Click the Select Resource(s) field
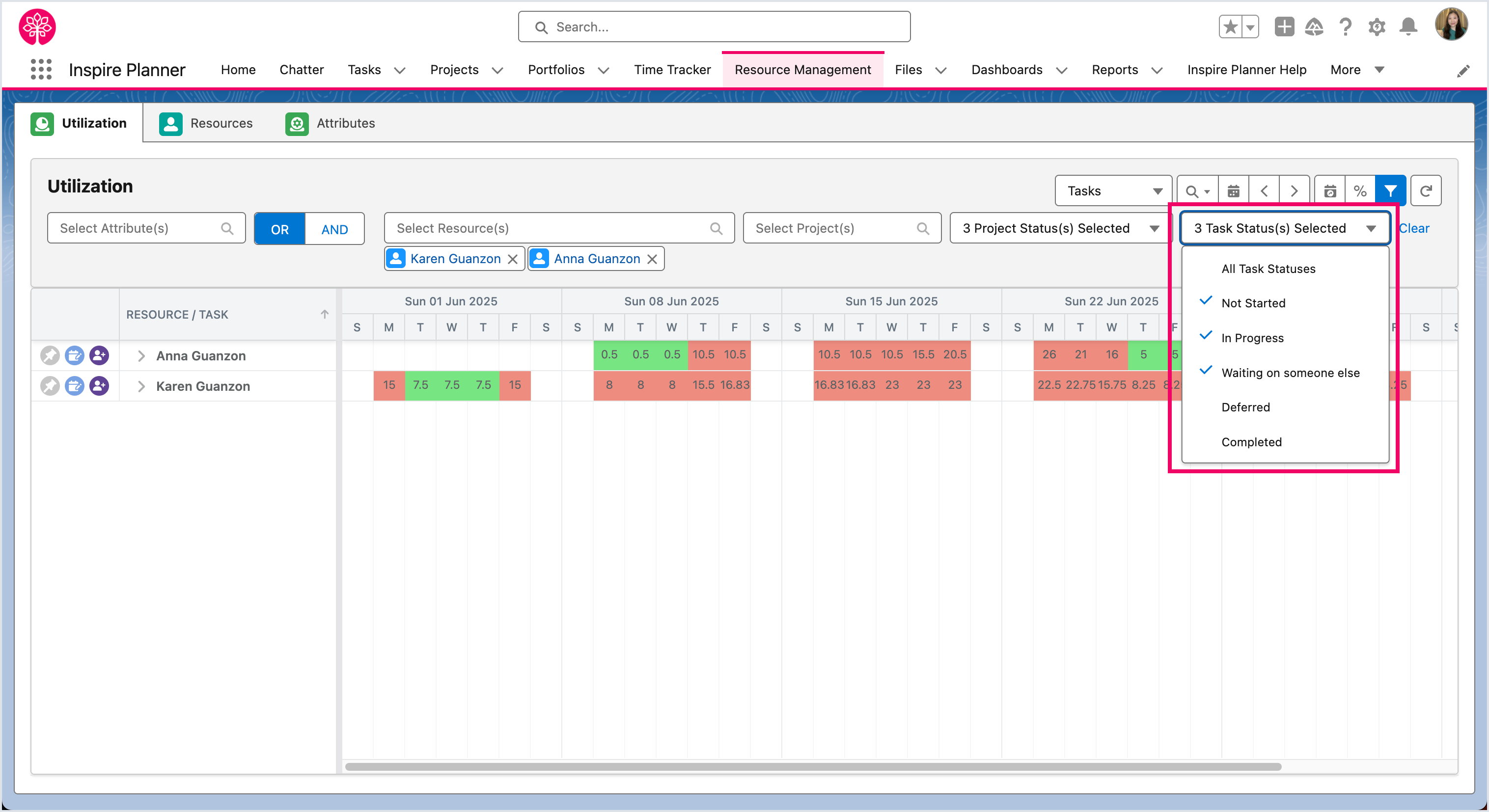Viewport: 1489px width, 812px height. tap(559, 228)
